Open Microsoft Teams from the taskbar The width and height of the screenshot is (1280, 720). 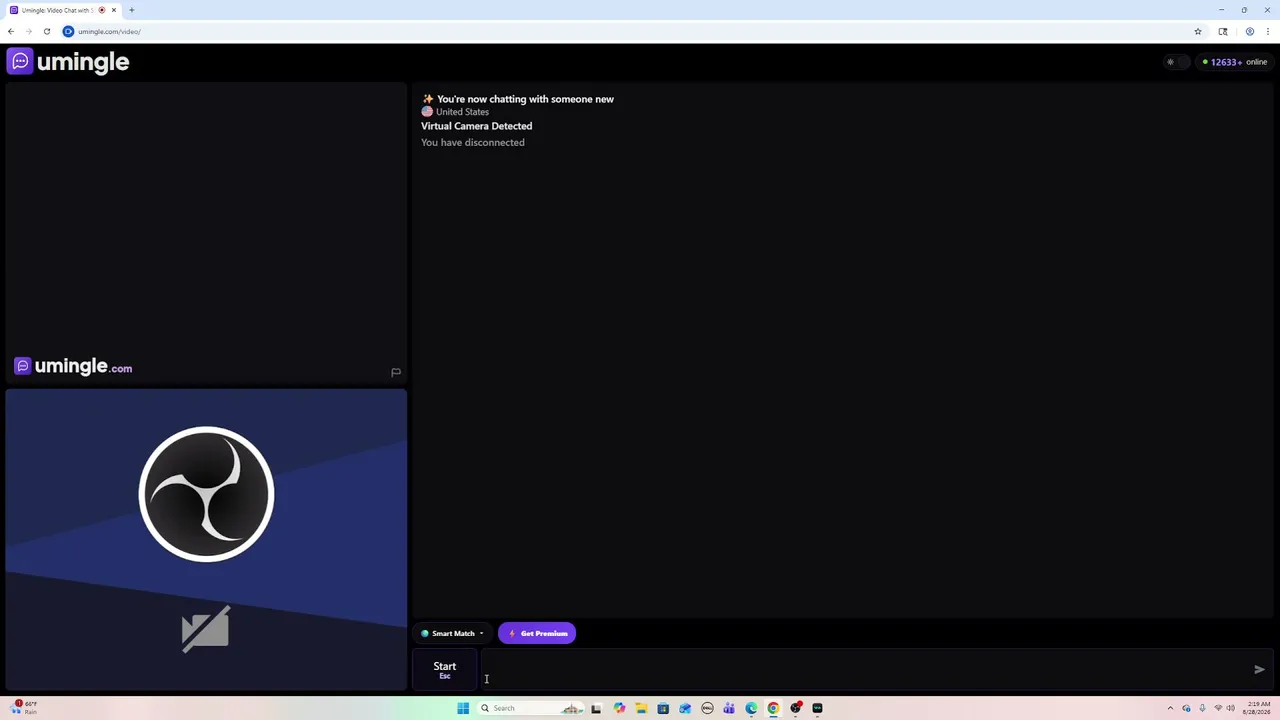(729, 708)
